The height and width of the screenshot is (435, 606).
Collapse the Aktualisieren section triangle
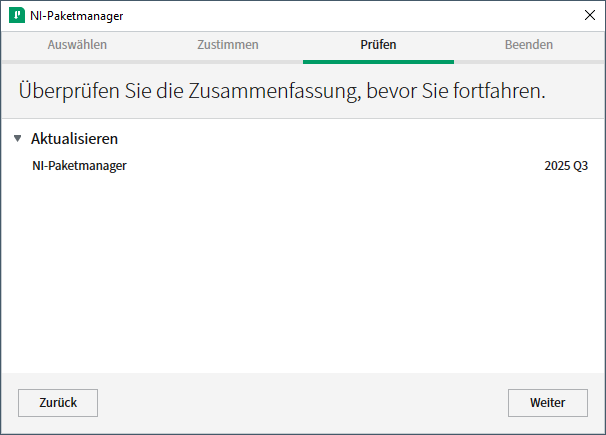(x=17, y=139)
